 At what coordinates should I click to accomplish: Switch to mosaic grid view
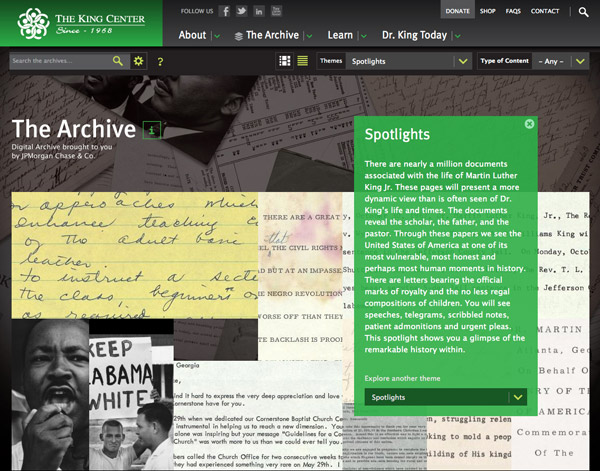point(285,61)
